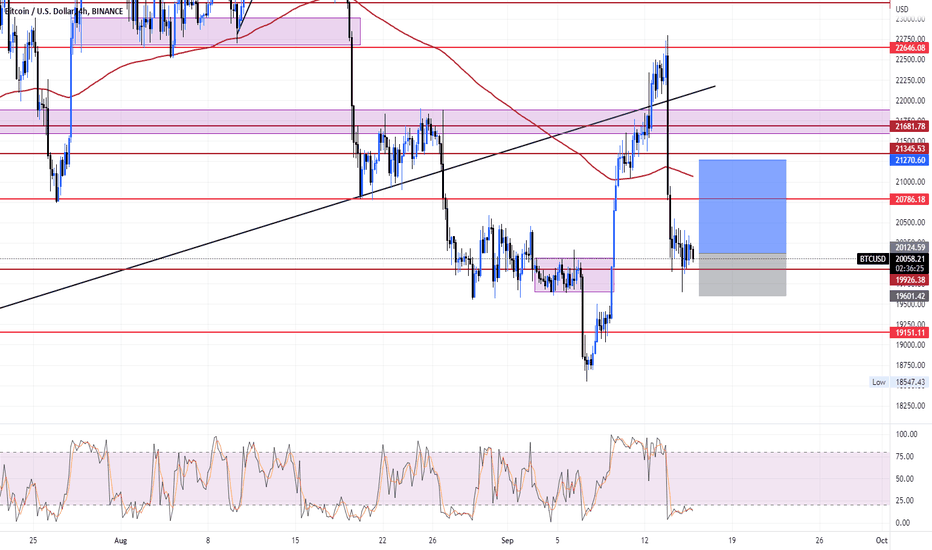Image resolution: width=932 pixels, height=550 pixels.
Task: Click the gray 19601.42 stop price label
Action: 909,296
